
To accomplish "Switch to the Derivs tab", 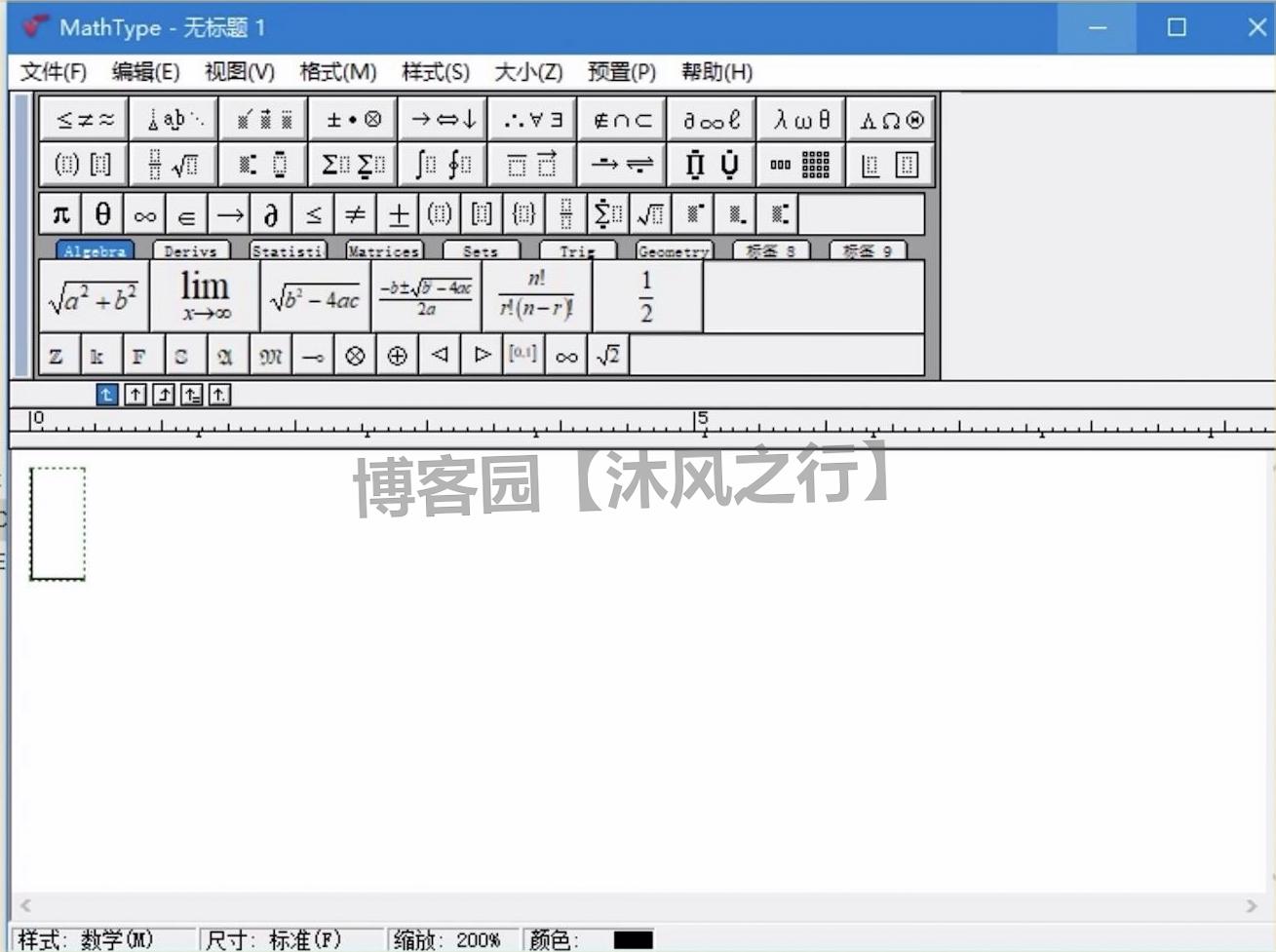I will click(x=190, y=250).
